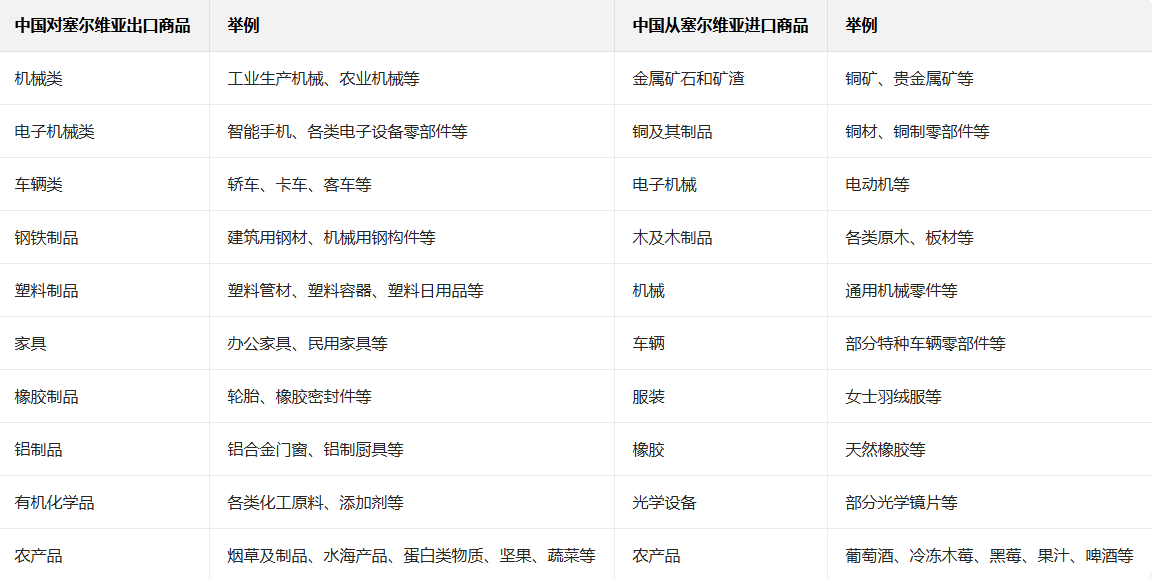The height and width of the screenshot is (579, 1152).
Task: Select the 金属矿石和矿渣 import cell
Action: point(688,78)
